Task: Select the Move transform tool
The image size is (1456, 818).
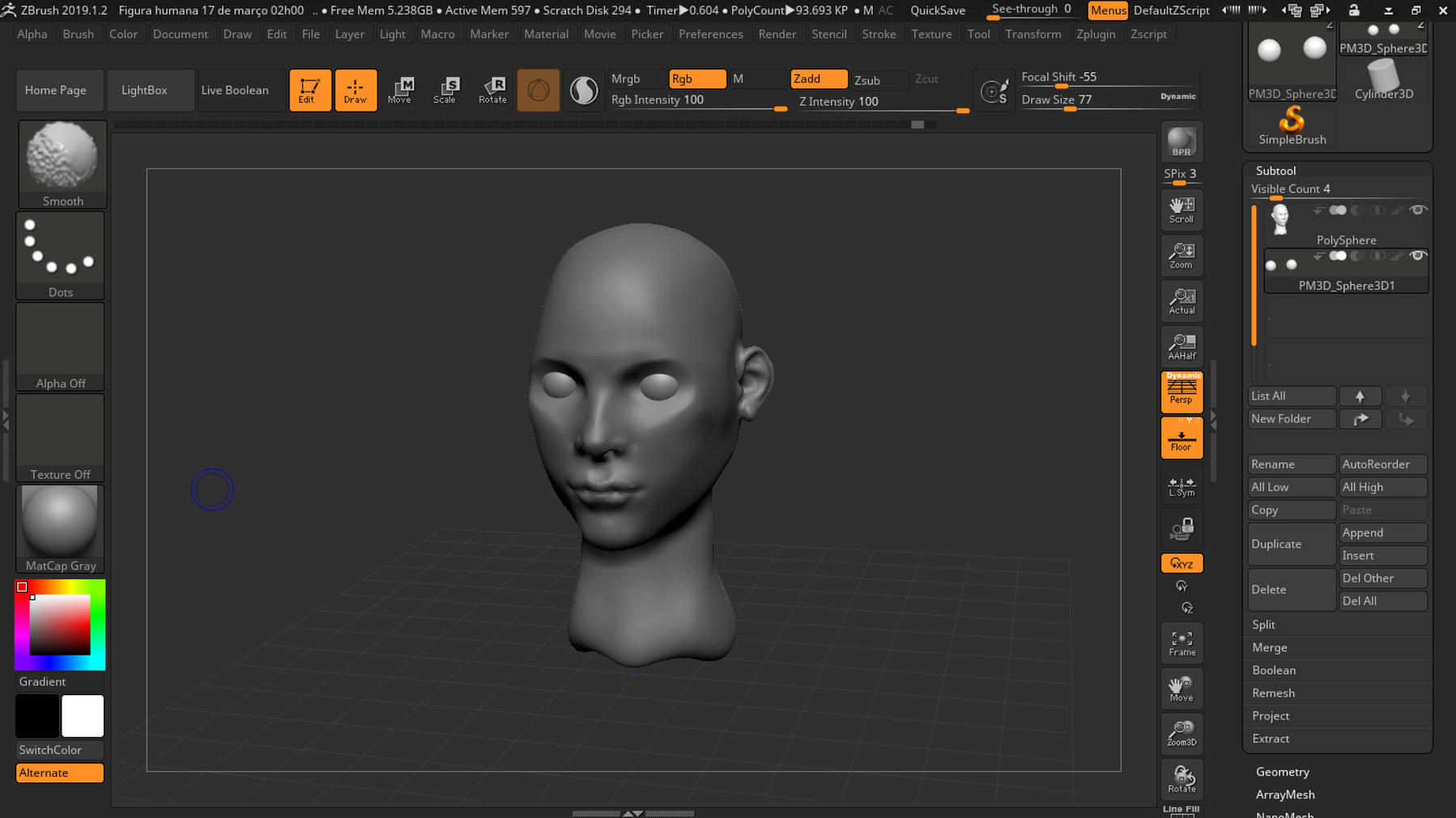Action: tap(400, 90)
